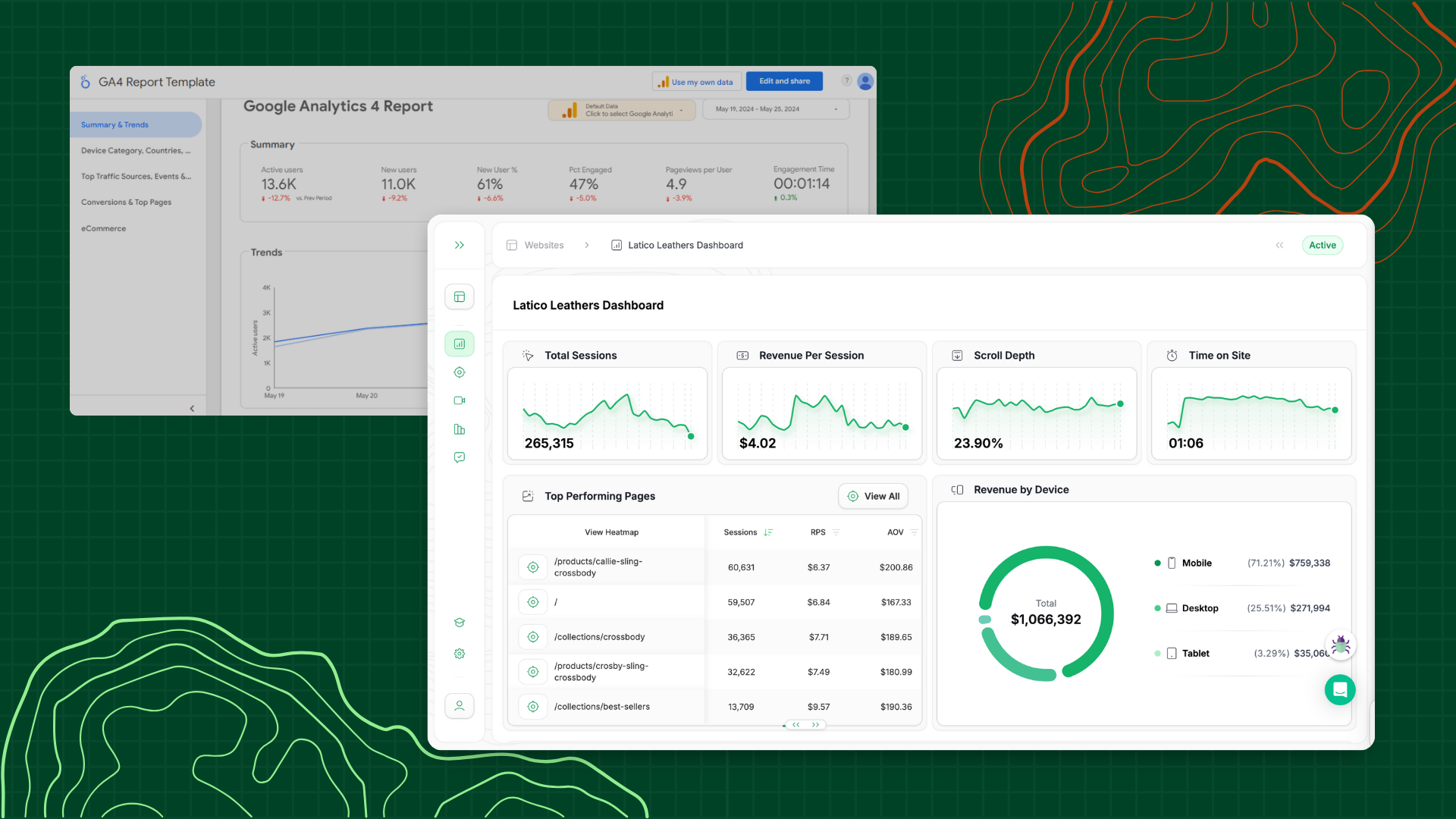View heatmap for /products/crosby-sling-crossbody
The width and height of the screenshot is (1456, 819).
point(533,672)
